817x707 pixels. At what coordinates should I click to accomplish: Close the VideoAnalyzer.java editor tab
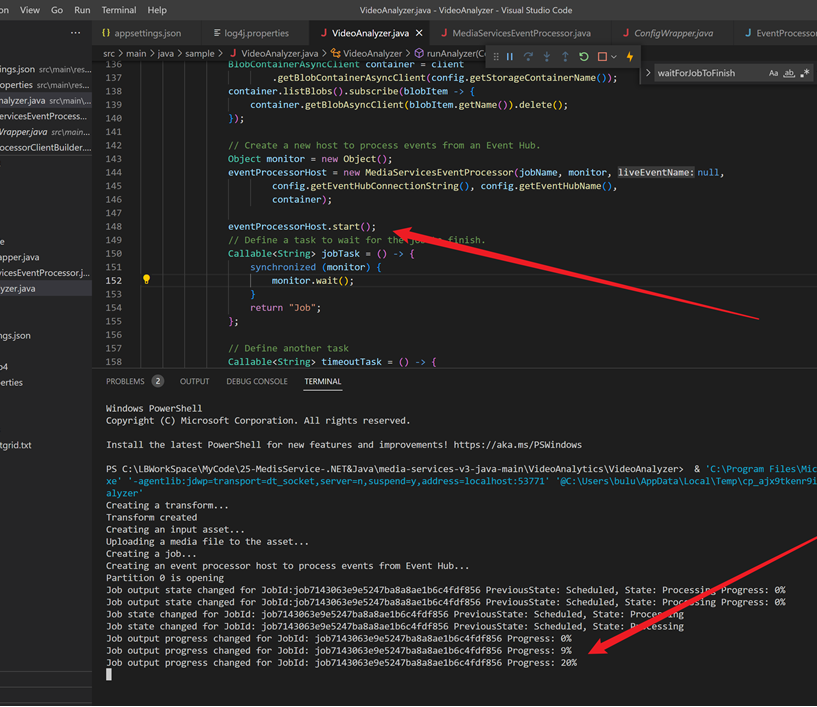tap(419, 33)
